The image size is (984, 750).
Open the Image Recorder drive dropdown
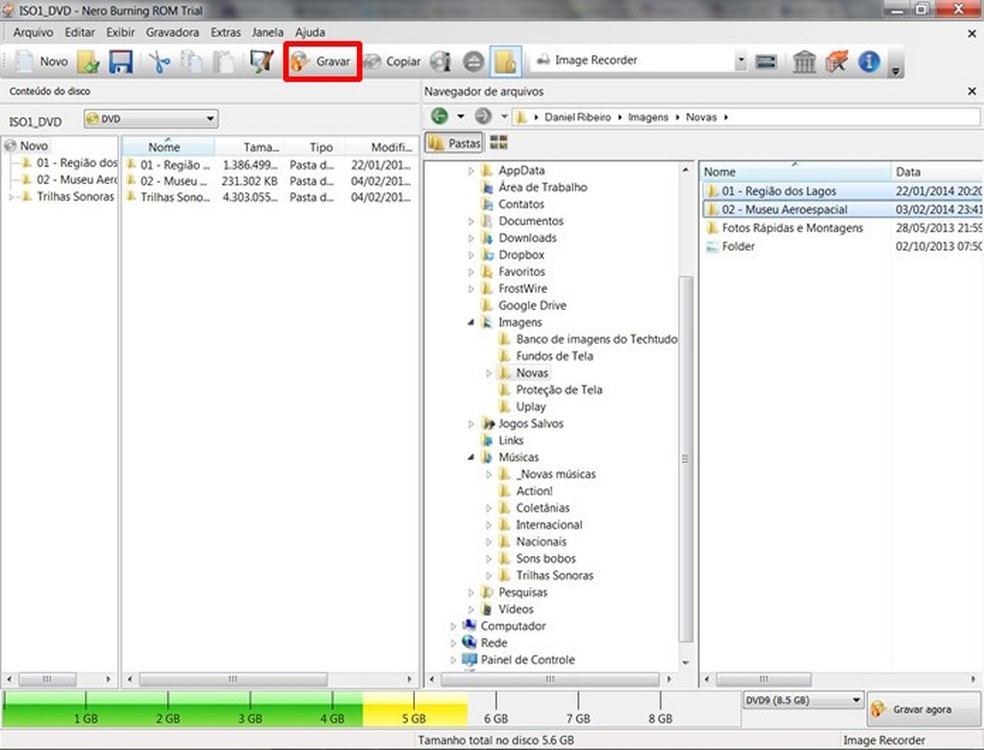click(x=740, y=61)
